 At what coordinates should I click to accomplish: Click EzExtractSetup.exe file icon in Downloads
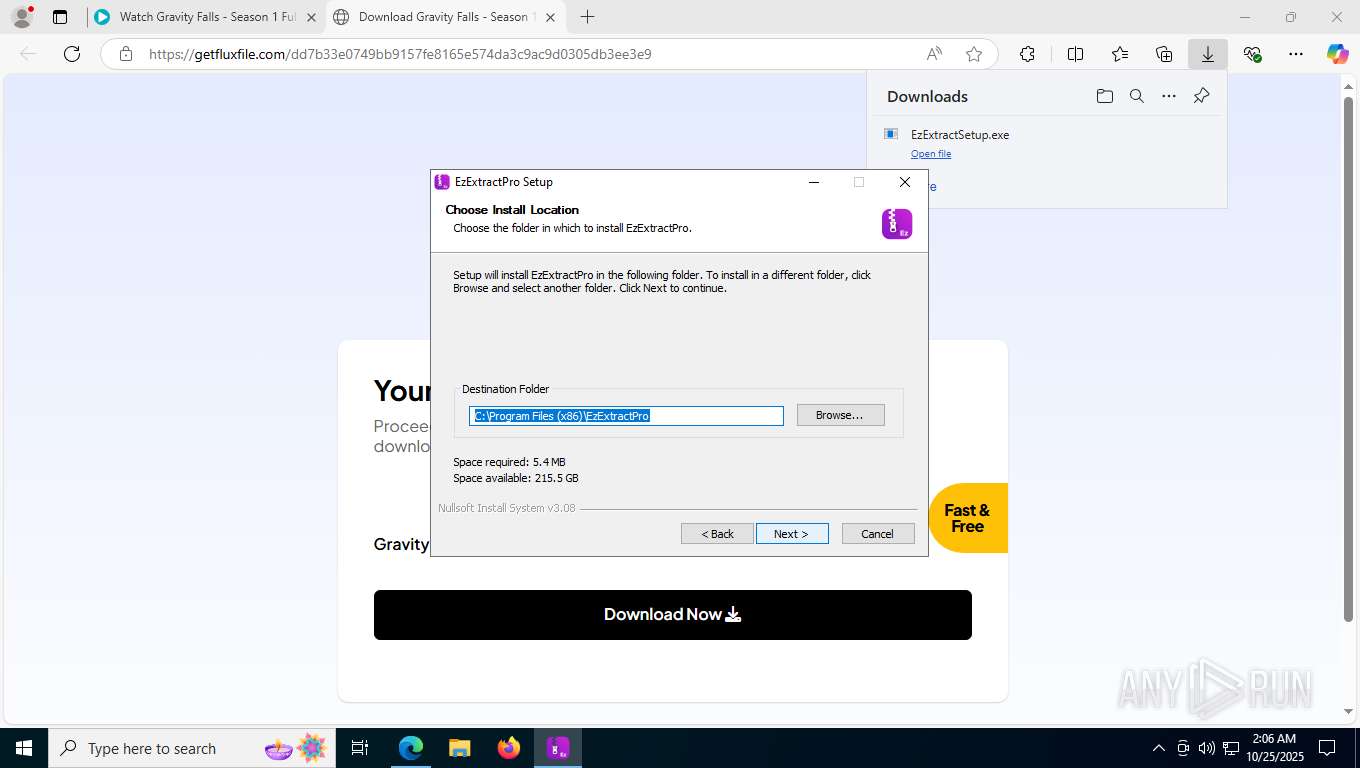pos(891,134)
